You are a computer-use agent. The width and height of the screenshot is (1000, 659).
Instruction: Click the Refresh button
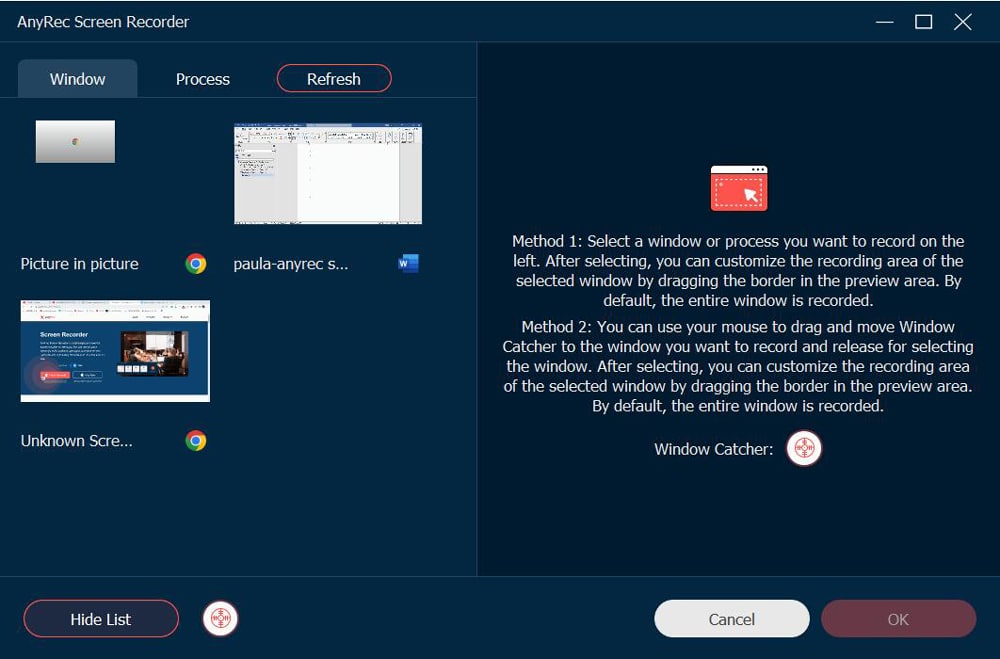point(334,78)
